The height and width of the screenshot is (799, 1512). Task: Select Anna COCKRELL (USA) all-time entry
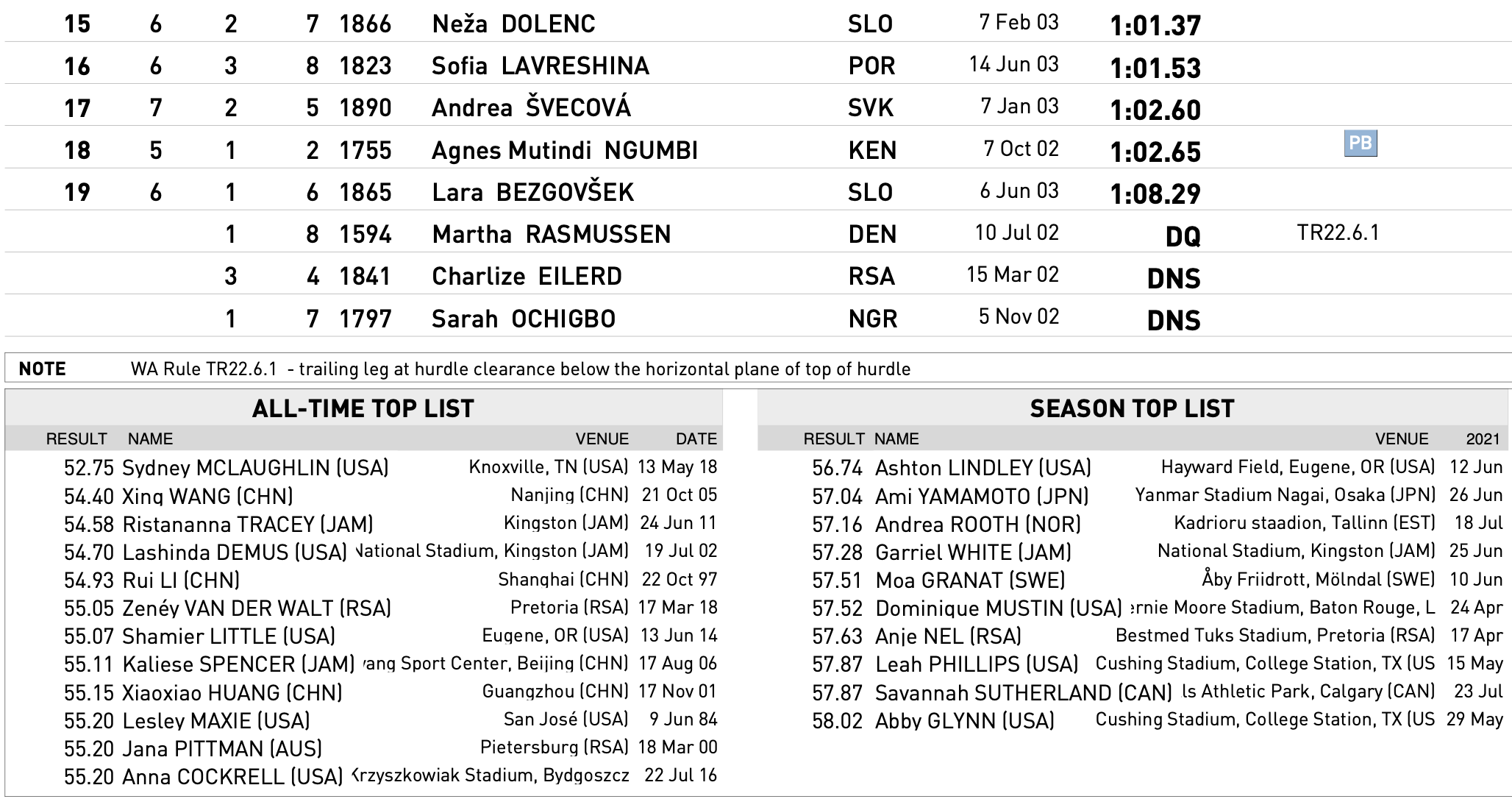[x=232, y=777]
